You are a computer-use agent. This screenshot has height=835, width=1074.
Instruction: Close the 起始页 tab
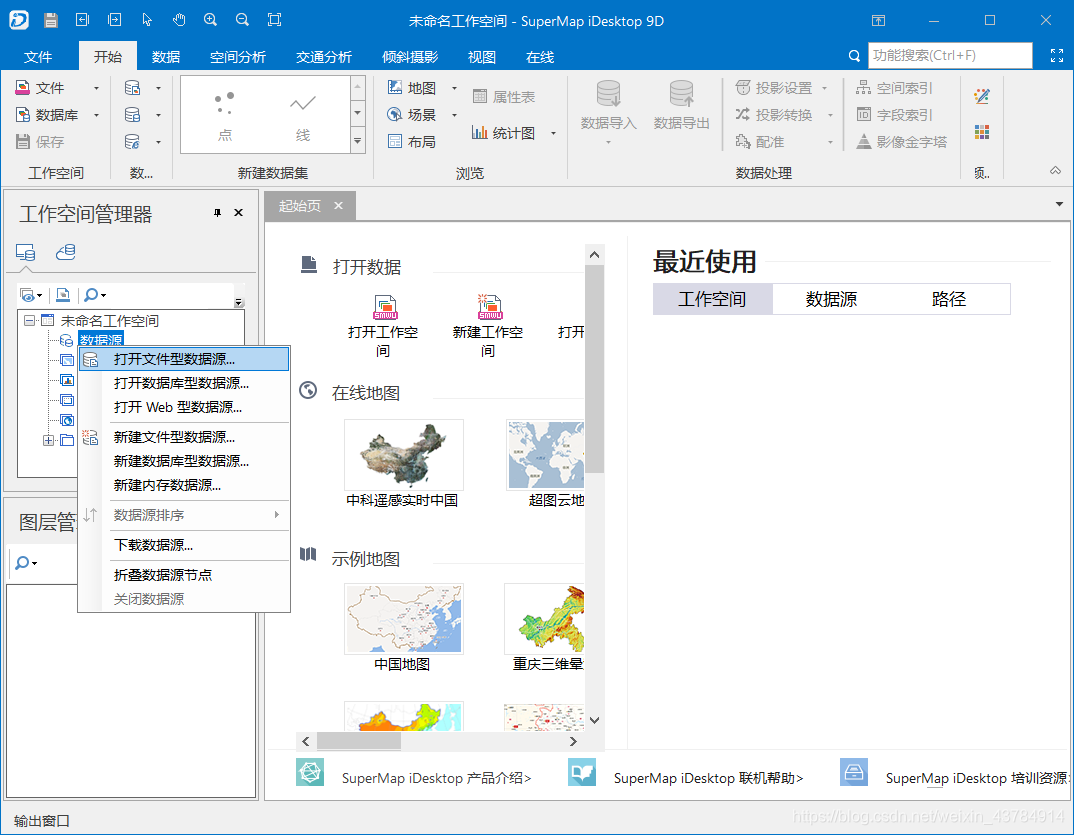click(x=338, y=205)
